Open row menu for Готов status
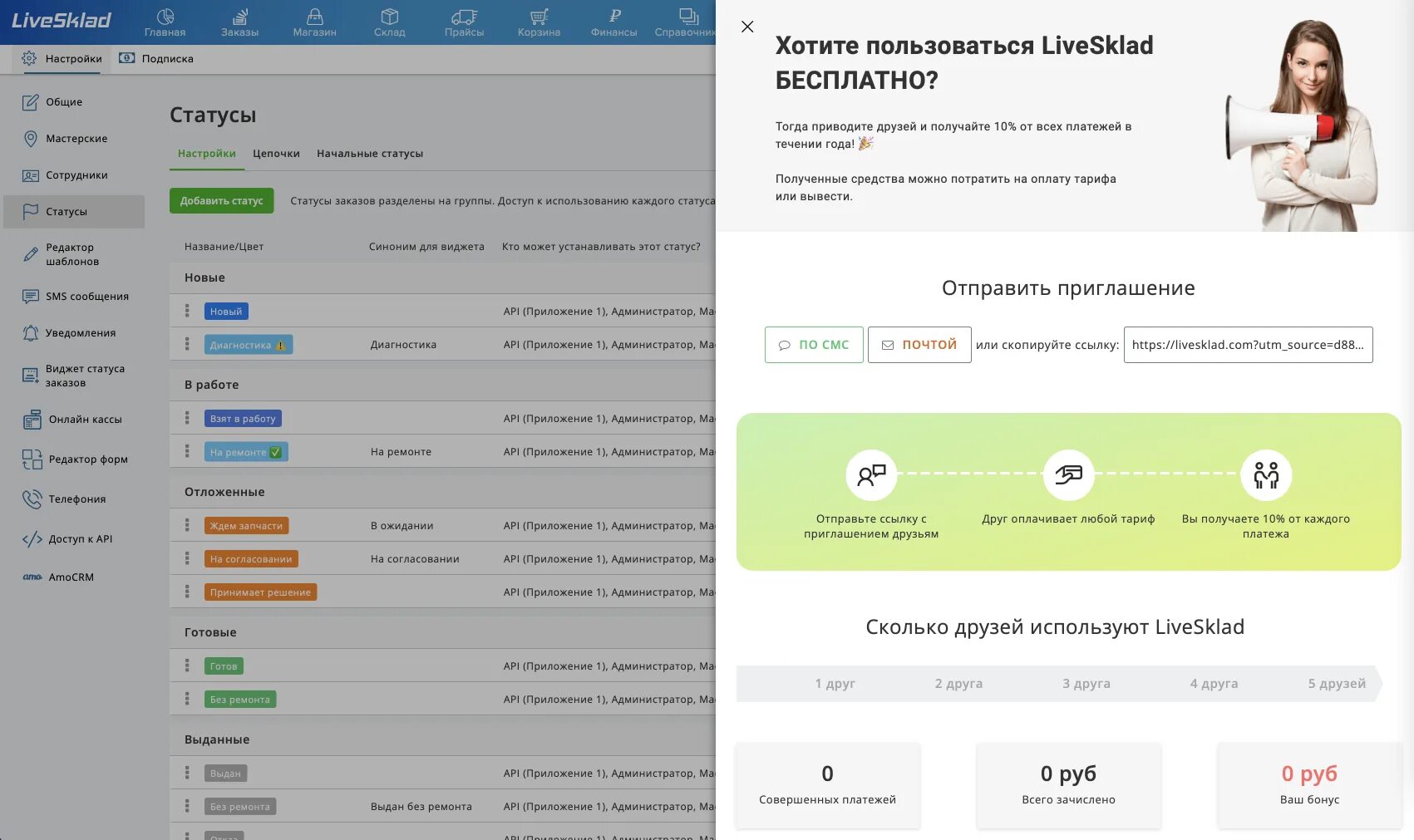1414x840 pixels. coord(187,666)
